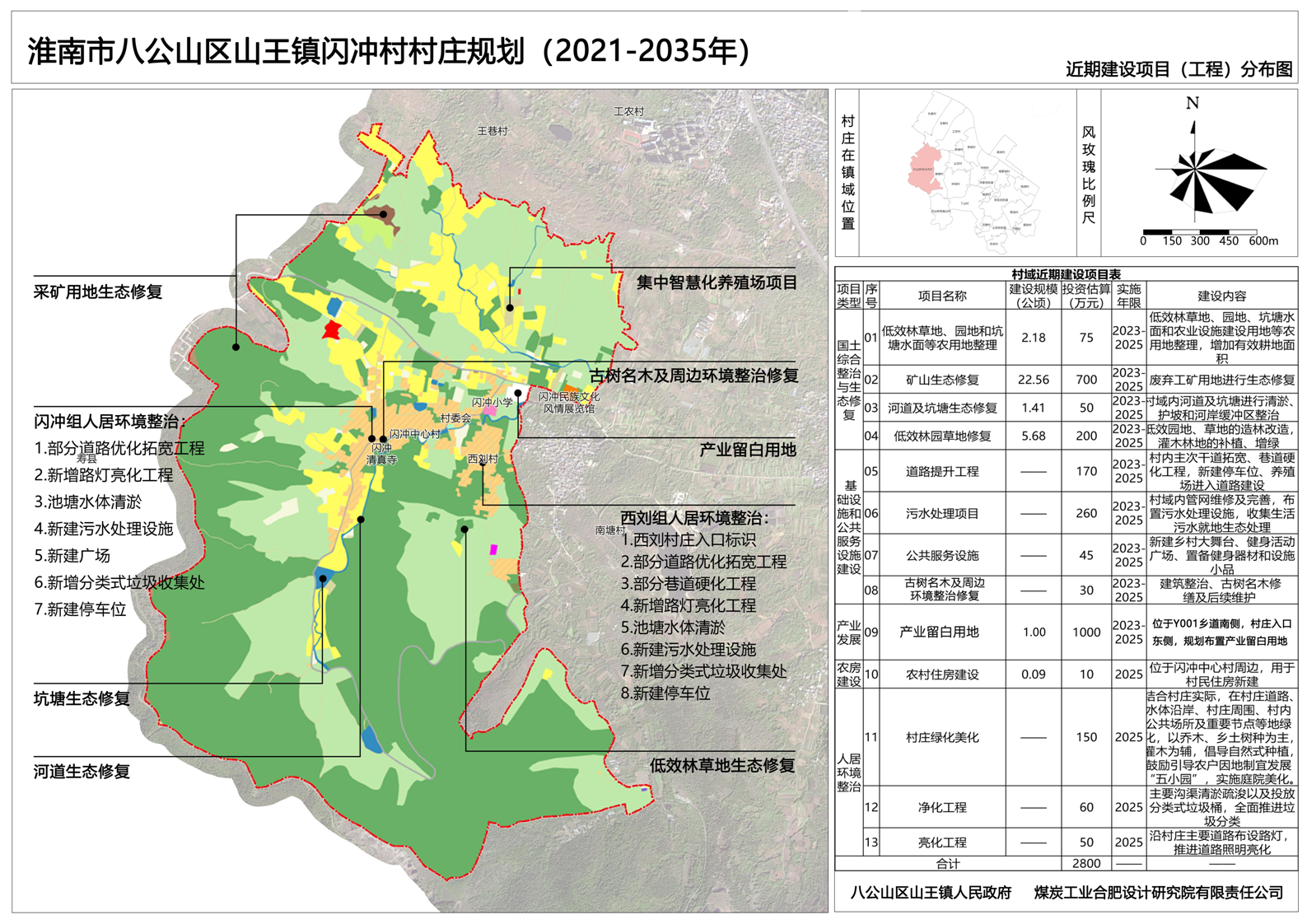Click the scale bar at 300 mark
The image size is (1307, 924).
coord(1200,240)
